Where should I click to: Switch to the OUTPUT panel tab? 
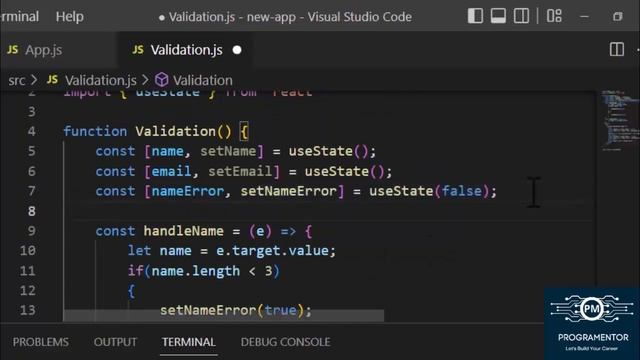pyautogui.click(x=115, y=342)
